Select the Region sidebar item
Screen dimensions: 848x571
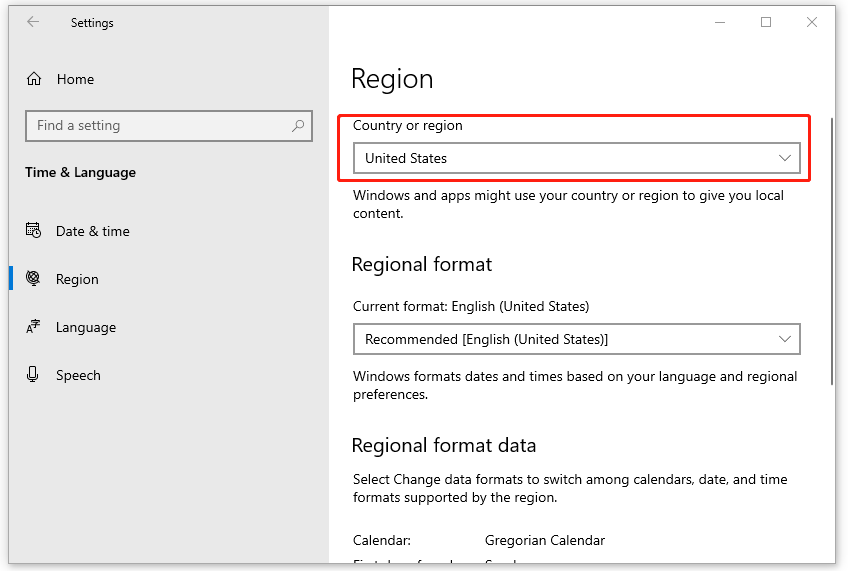coord(168,279)
